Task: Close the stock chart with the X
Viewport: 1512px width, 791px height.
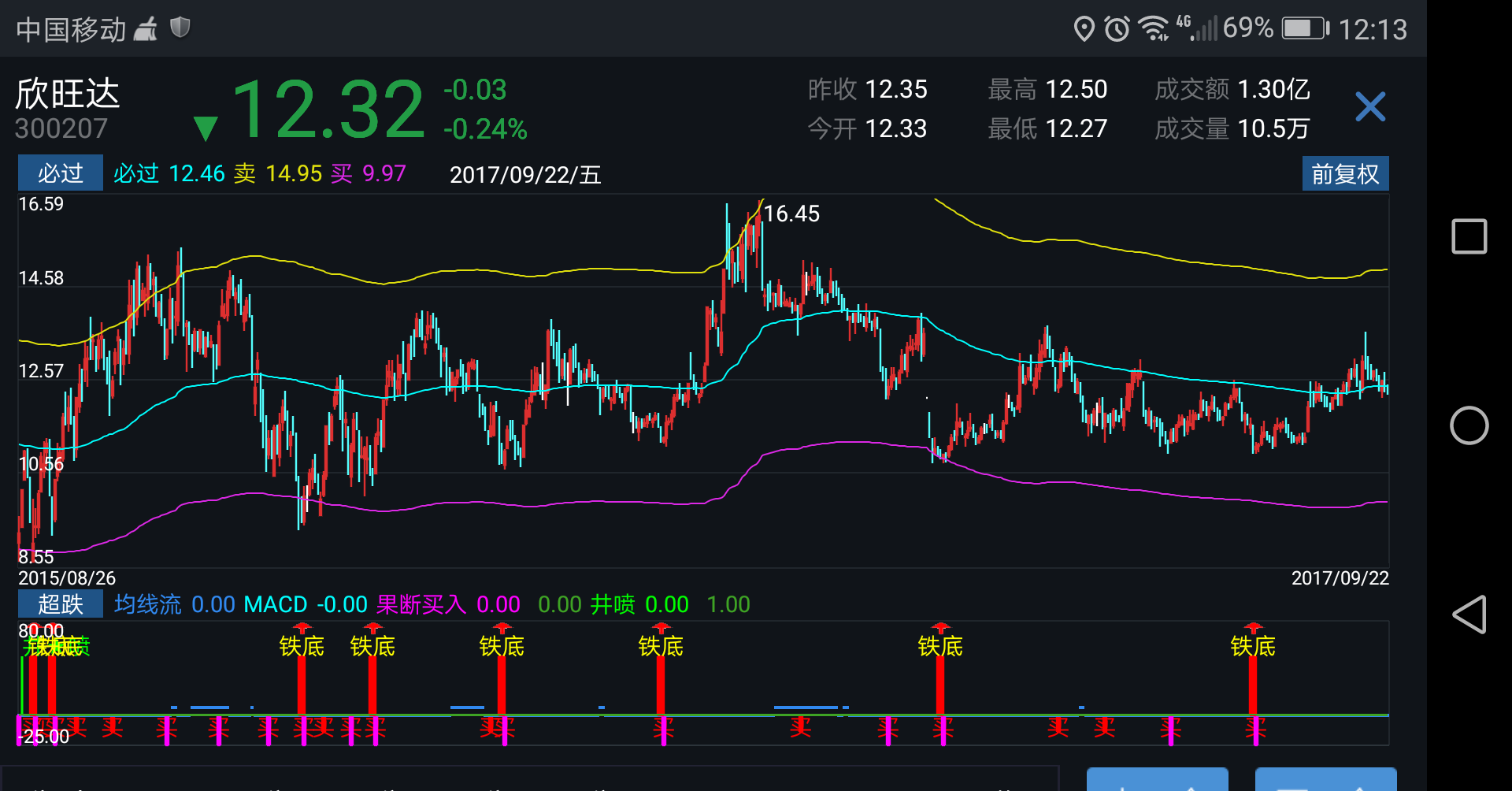Action: [1369, 106]
